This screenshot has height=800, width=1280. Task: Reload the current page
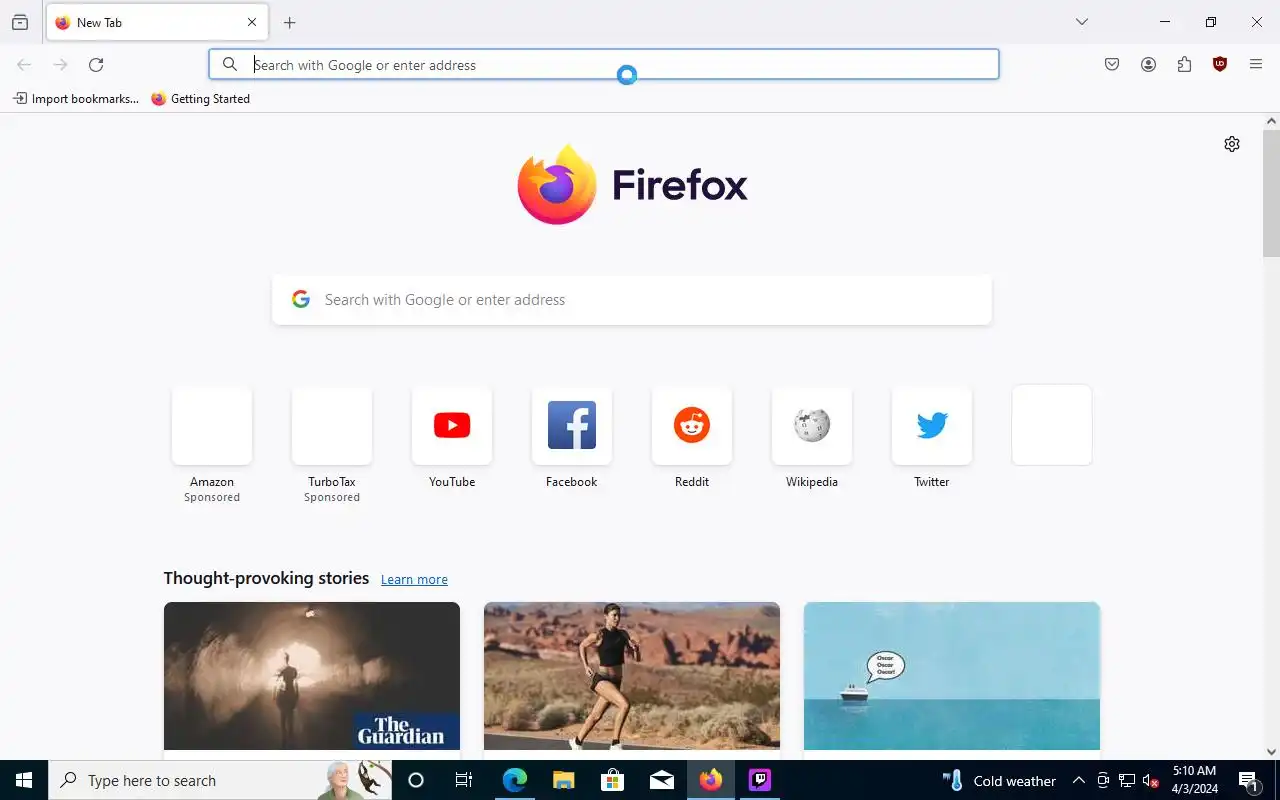click(x=96, y=65)
